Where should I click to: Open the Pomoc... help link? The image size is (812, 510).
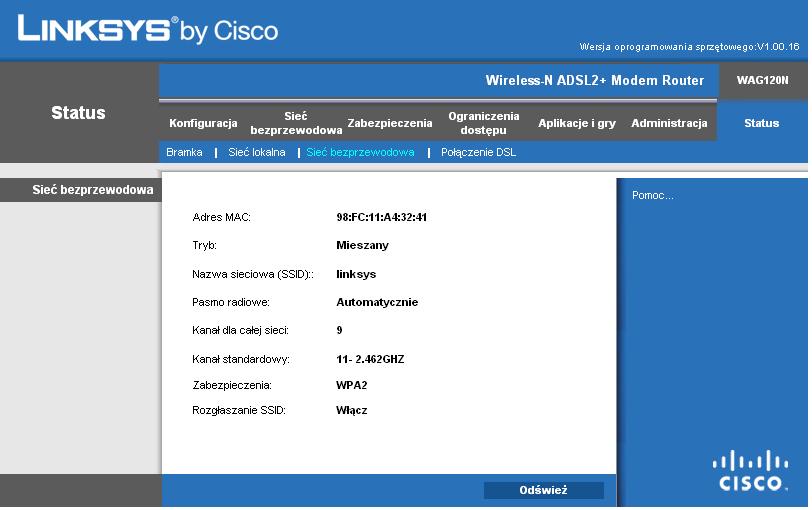coord(652,195)
